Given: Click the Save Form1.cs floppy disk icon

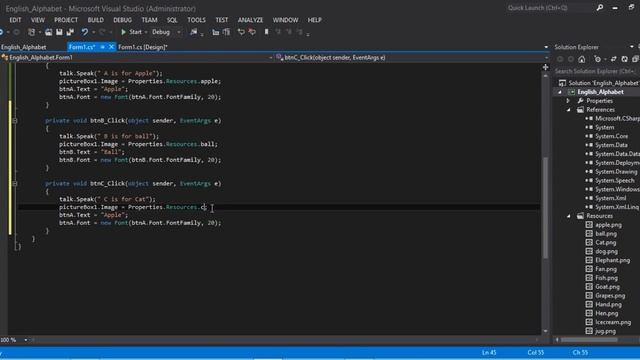Looking at the screenshot, I should pos(59,32).
